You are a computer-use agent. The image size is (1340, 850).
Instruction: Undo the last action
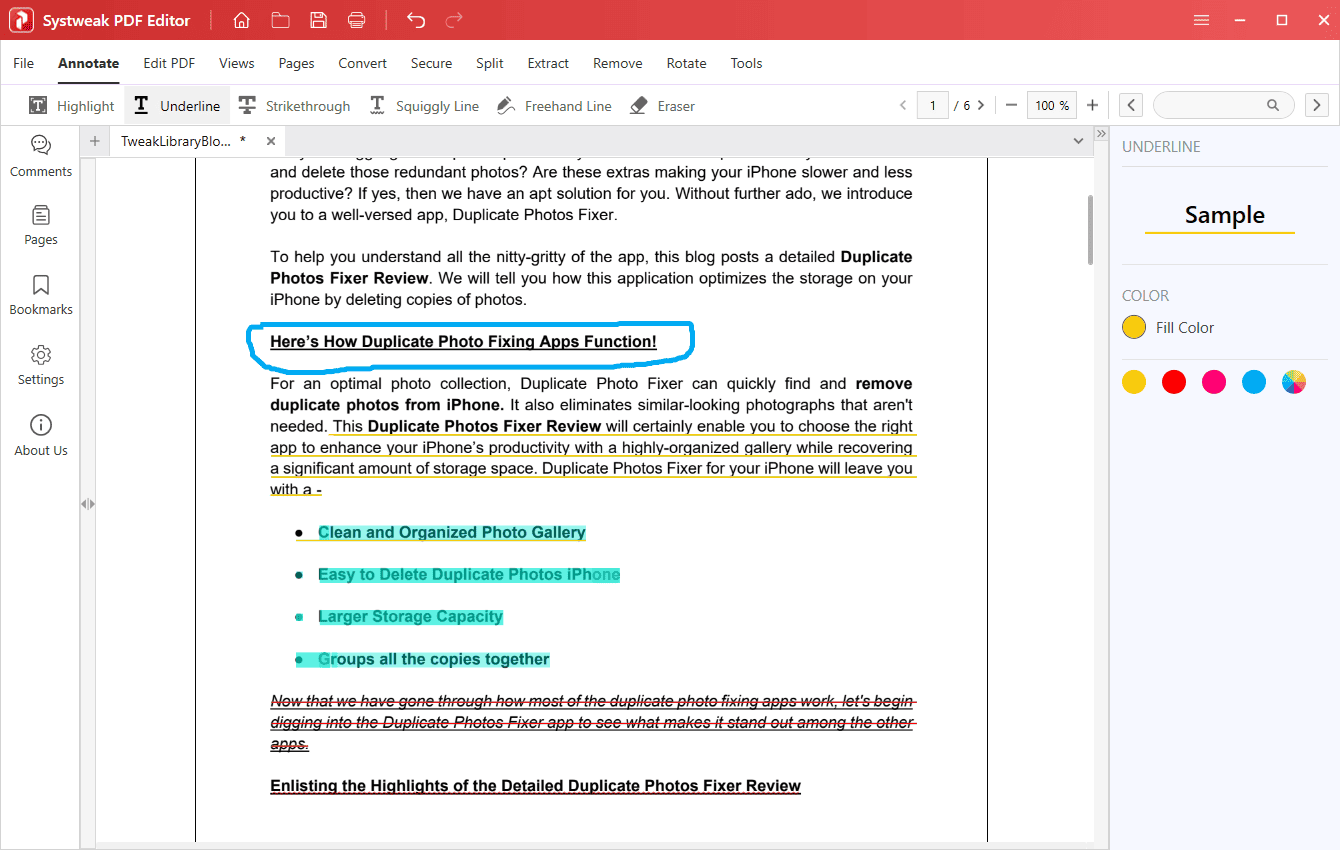[416, 20]
